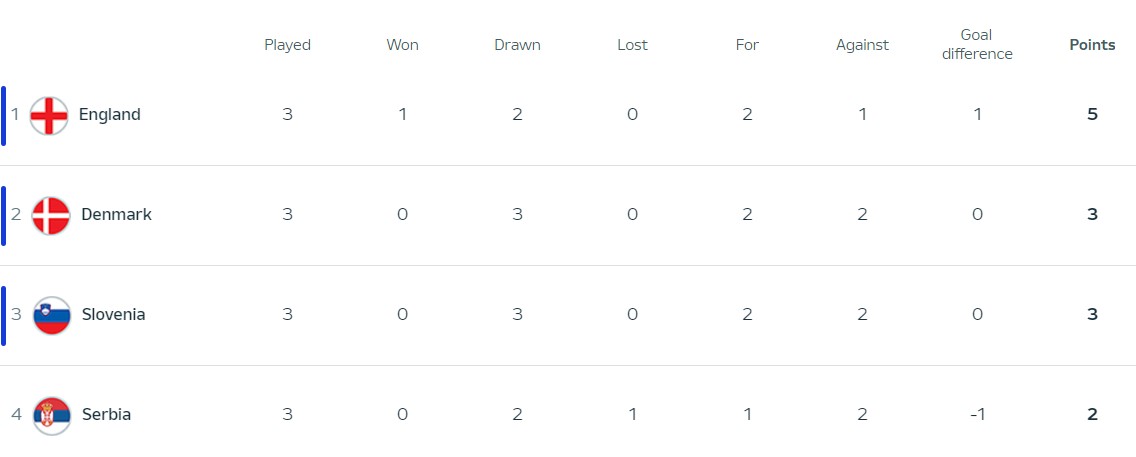This screenshot has height=457, width=1136.
Task: Click the Denmark flag icon
Action: [50, 215]
